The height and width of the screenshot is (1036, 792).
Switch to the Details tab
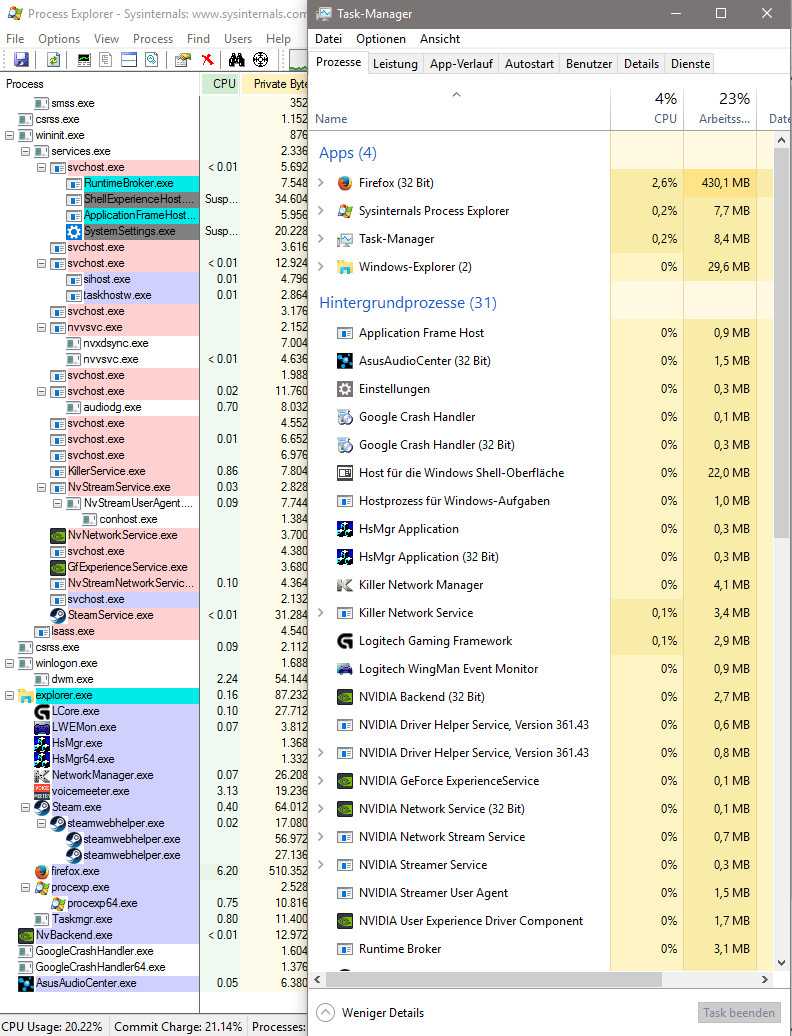[641, 64]
